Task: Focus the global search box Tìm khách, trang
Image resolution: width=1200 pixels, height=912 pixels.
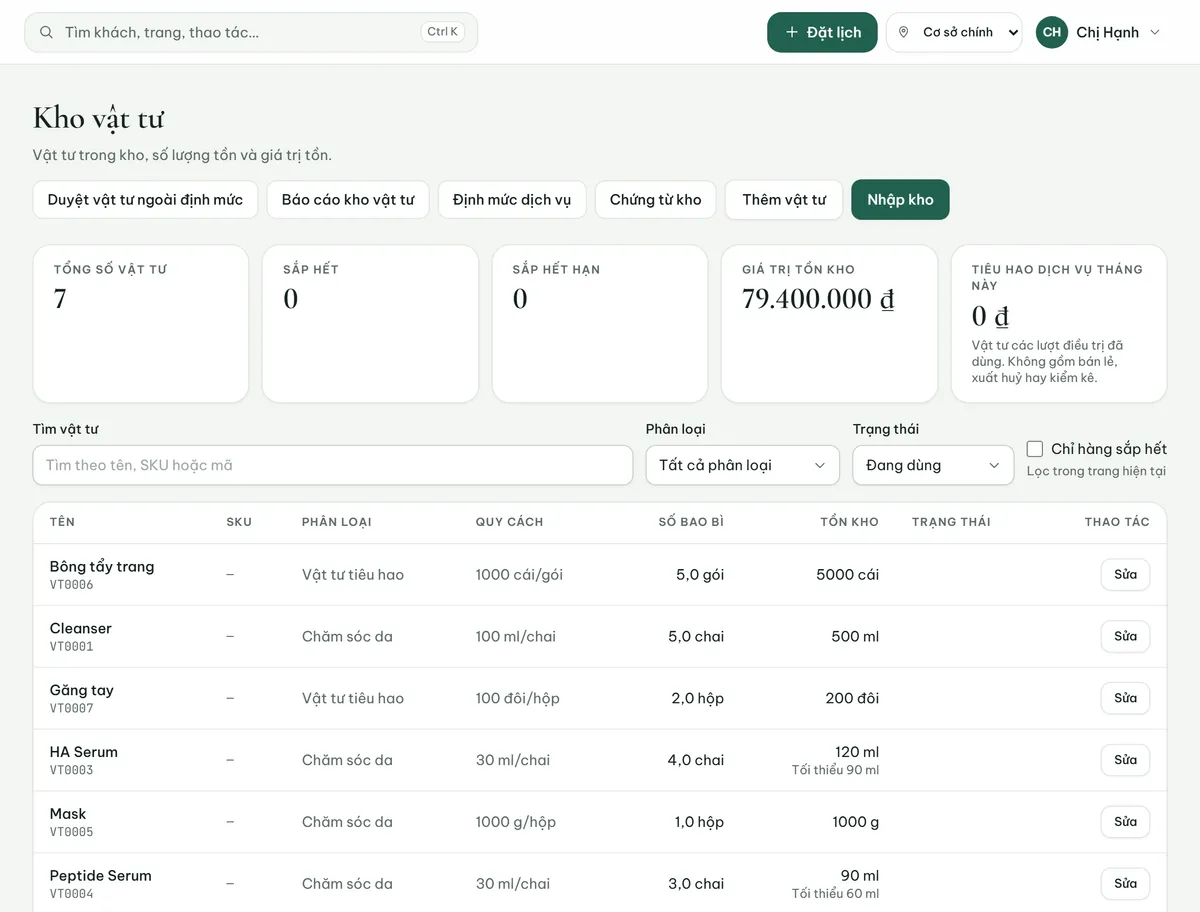Action: [x=251, y=32]
